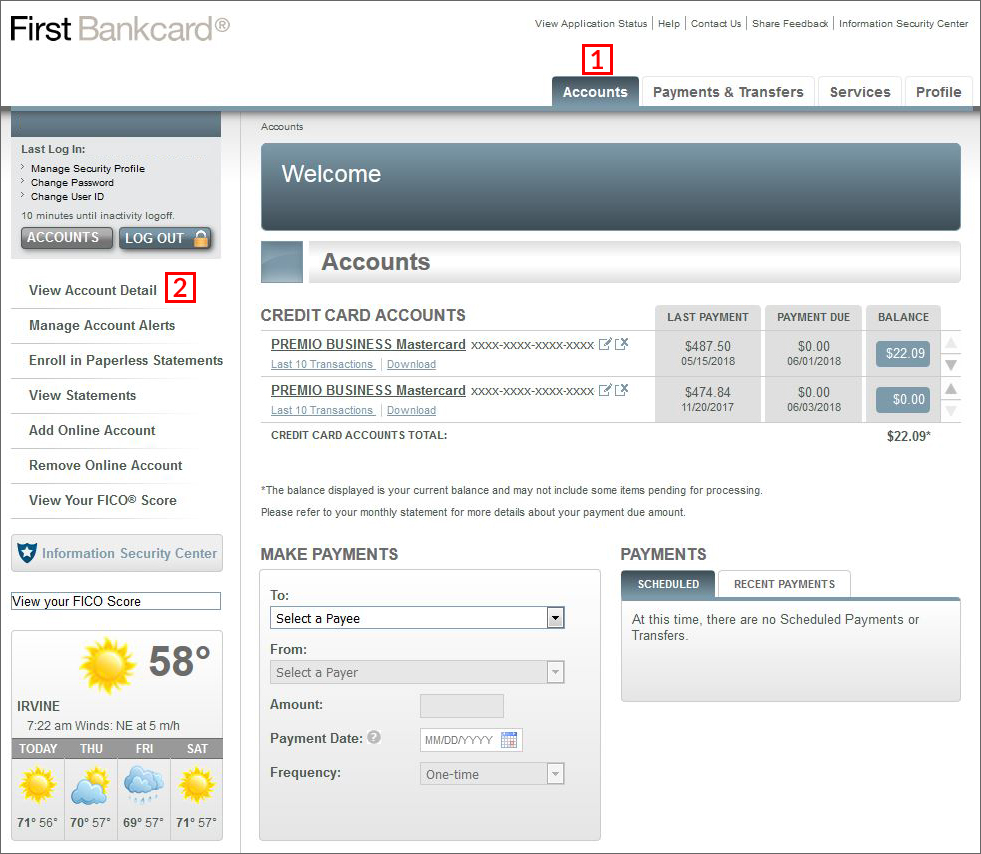Click the Help link at top
This screenshot has width=981, height=854.
click(669, 24)
